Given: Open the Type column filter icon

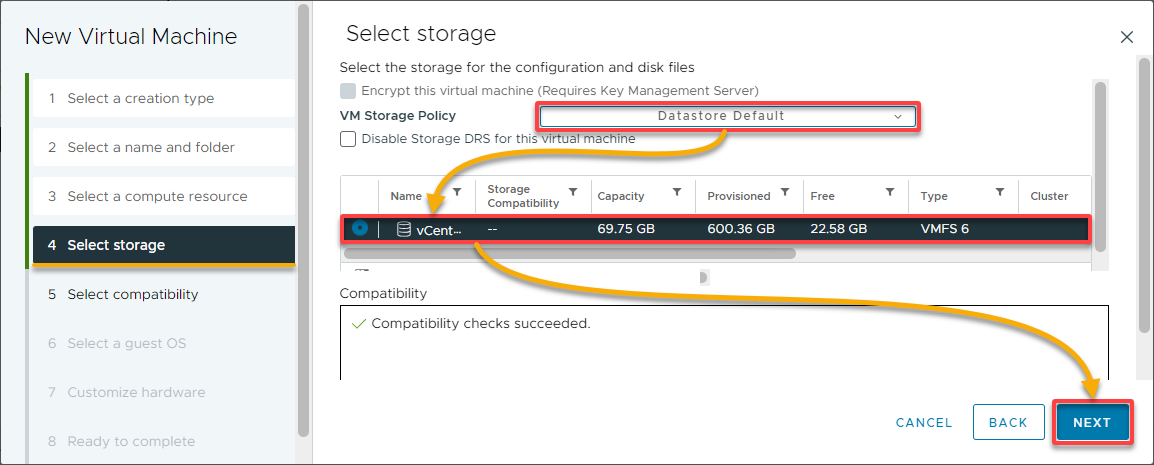Looking at the screenshot, I should coord(1000,192).
